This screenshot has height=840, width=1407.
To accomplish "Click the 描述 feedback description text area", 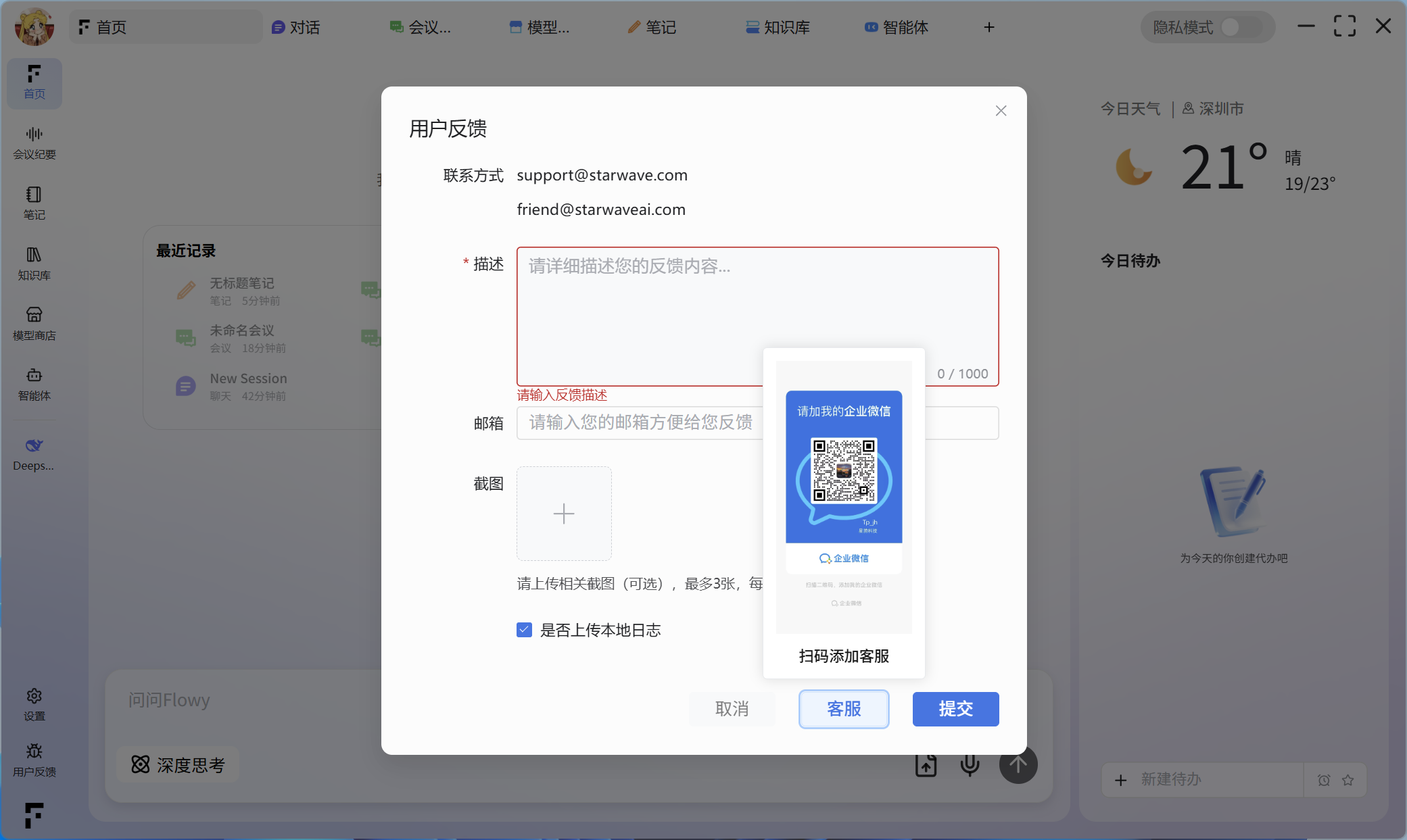I will (676, 304).
